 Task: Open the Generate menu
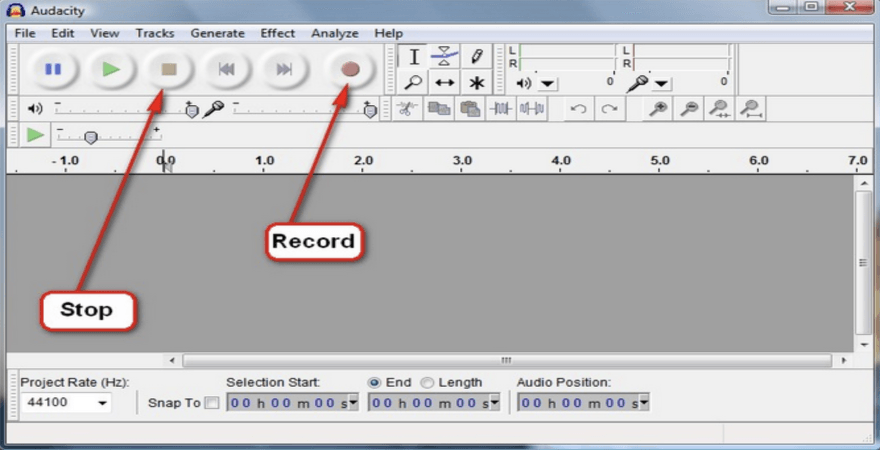click(x=217, y=33)
